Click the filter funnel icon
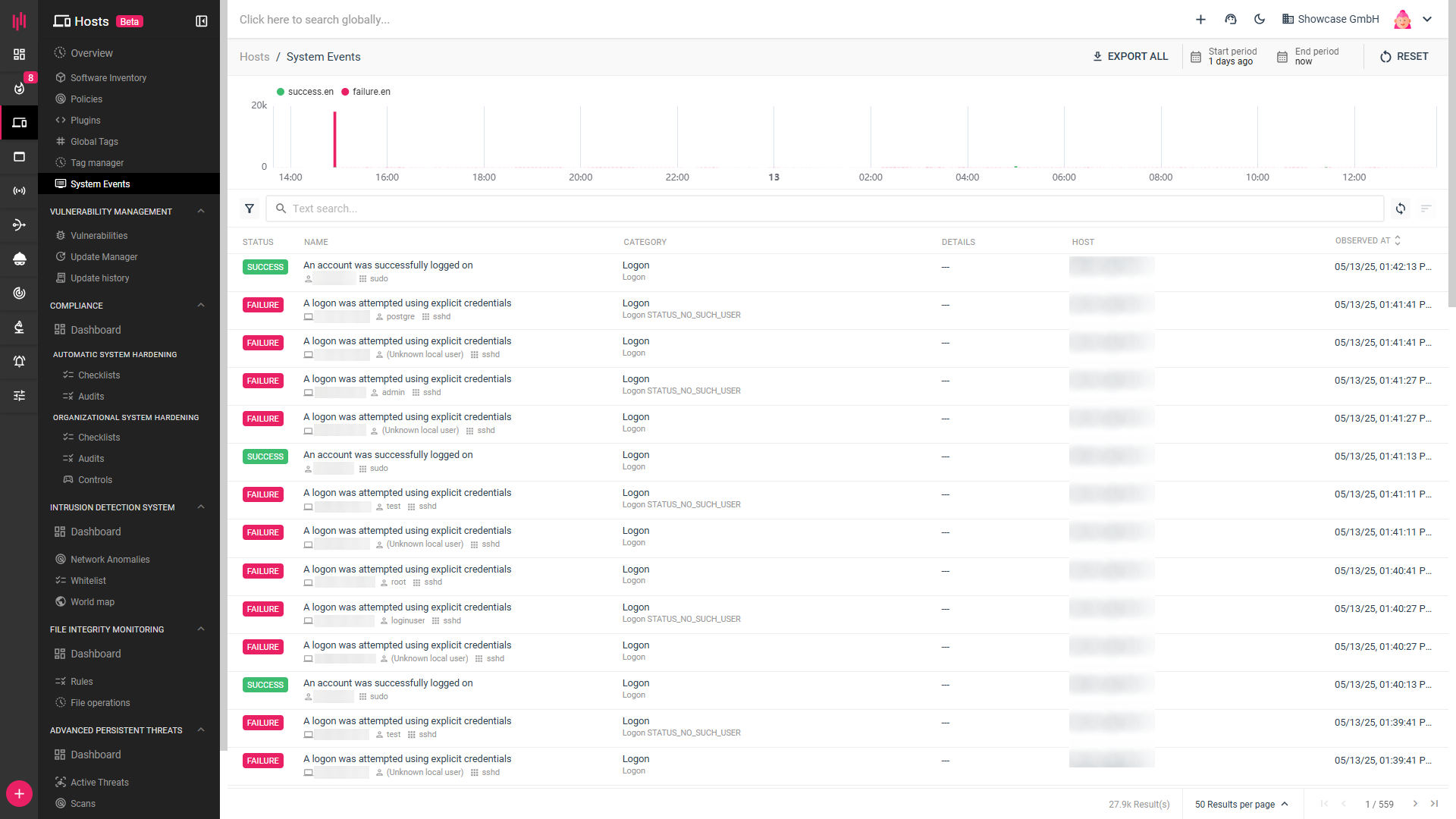 249,209
